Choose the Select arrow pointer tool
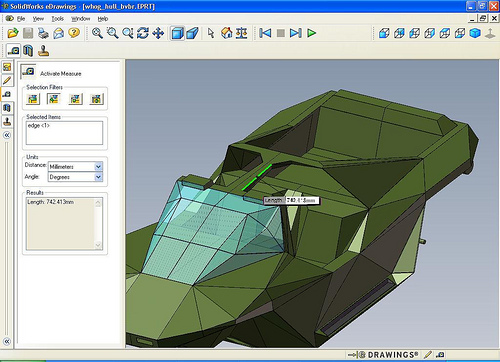 point(211,33)
